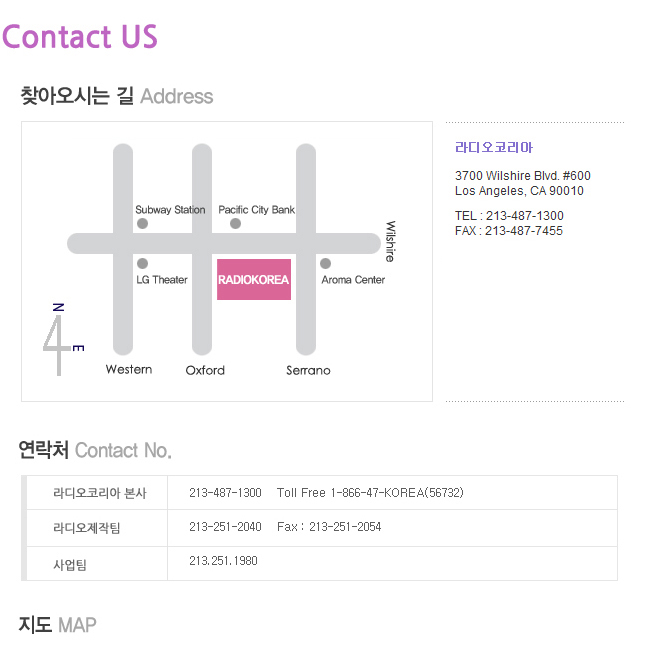Click the vertical Wilshire street label
645x654 pixels.
[390, 241]
